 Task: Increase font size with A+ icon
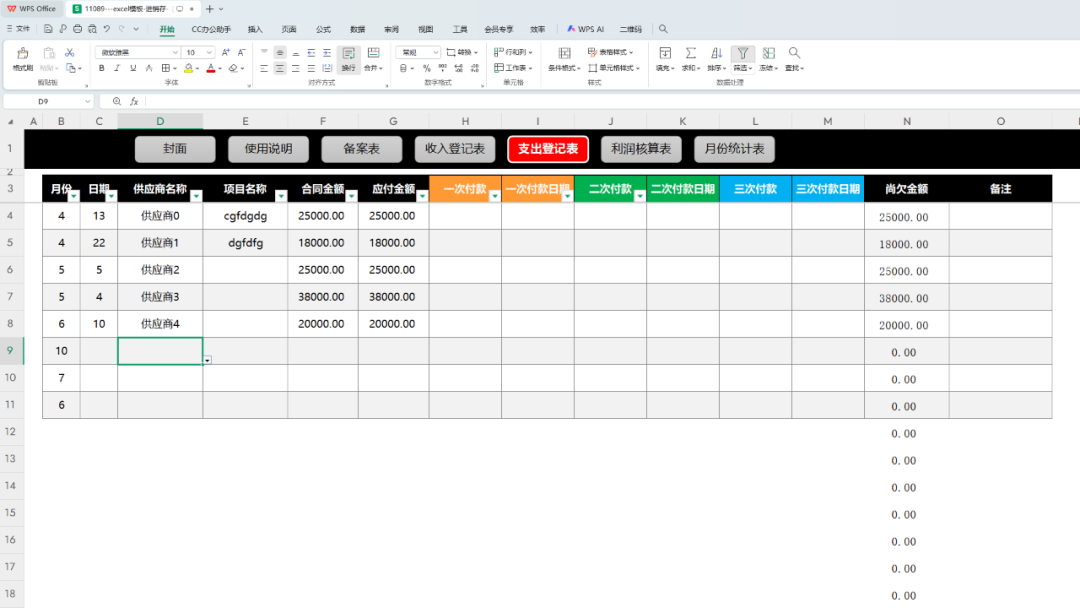click(225, 52)
